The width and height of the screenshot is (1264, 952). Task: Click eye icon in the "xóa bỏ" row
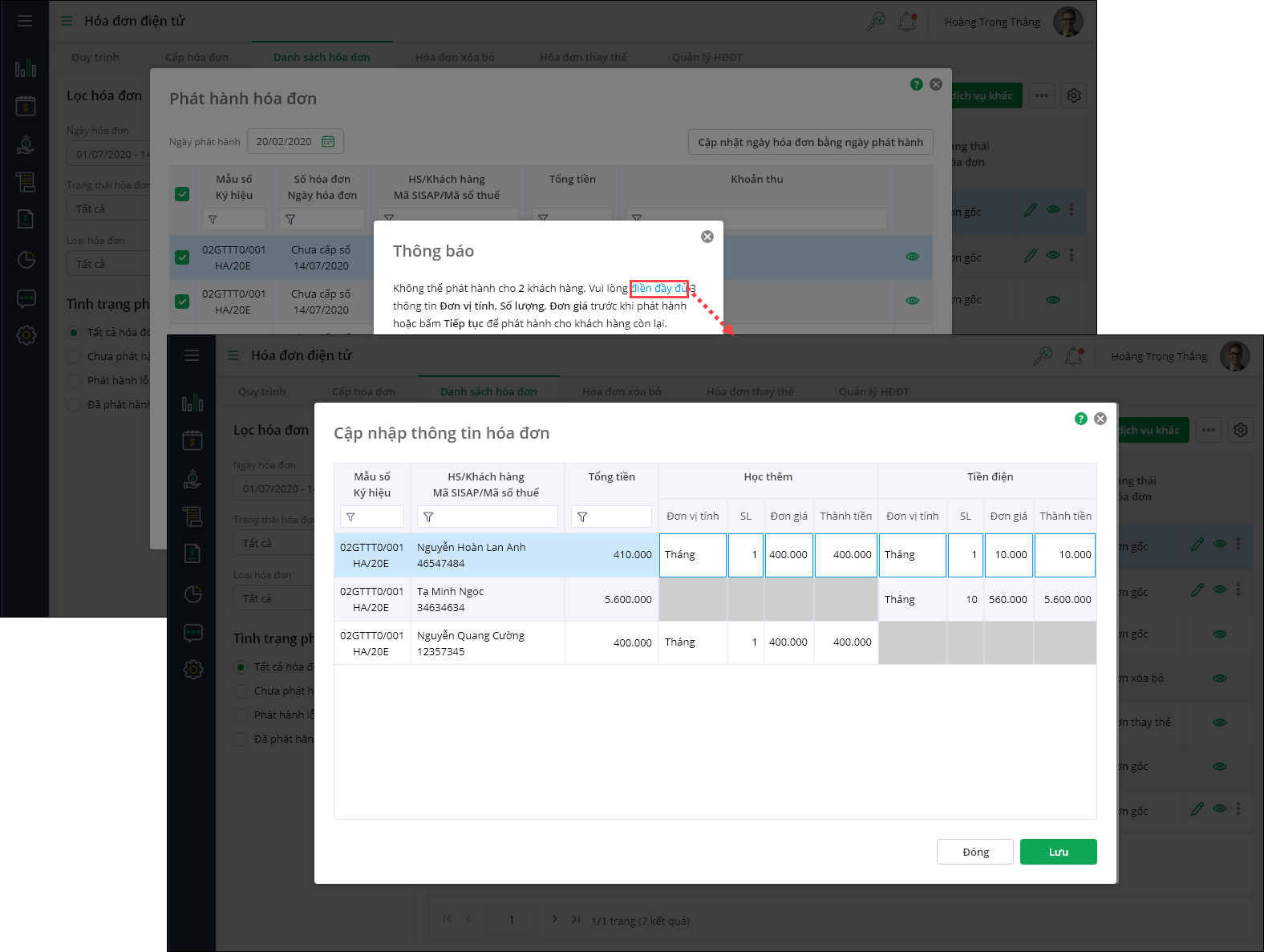point(1220,678)
